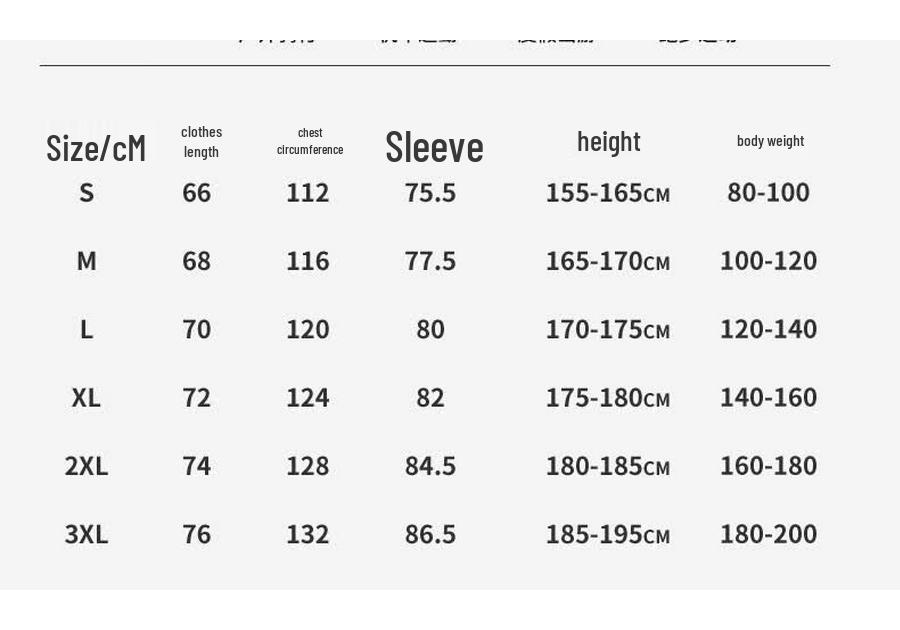900x630 pixels.
Task: Click the 75.5 sleeve value
Action: click(x=430, y=193)
